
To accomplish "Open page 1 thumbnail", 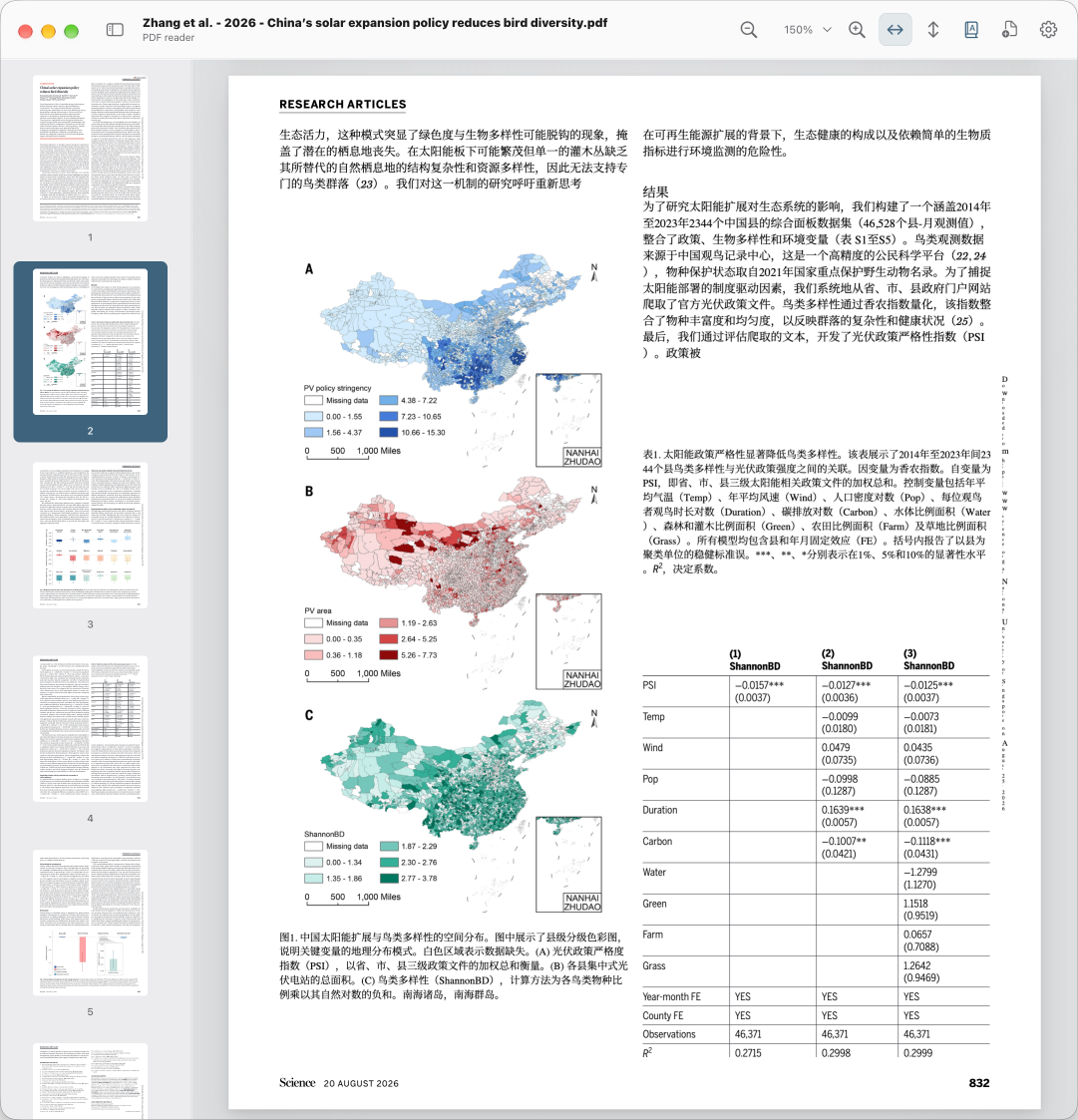I will click(90, 148).
